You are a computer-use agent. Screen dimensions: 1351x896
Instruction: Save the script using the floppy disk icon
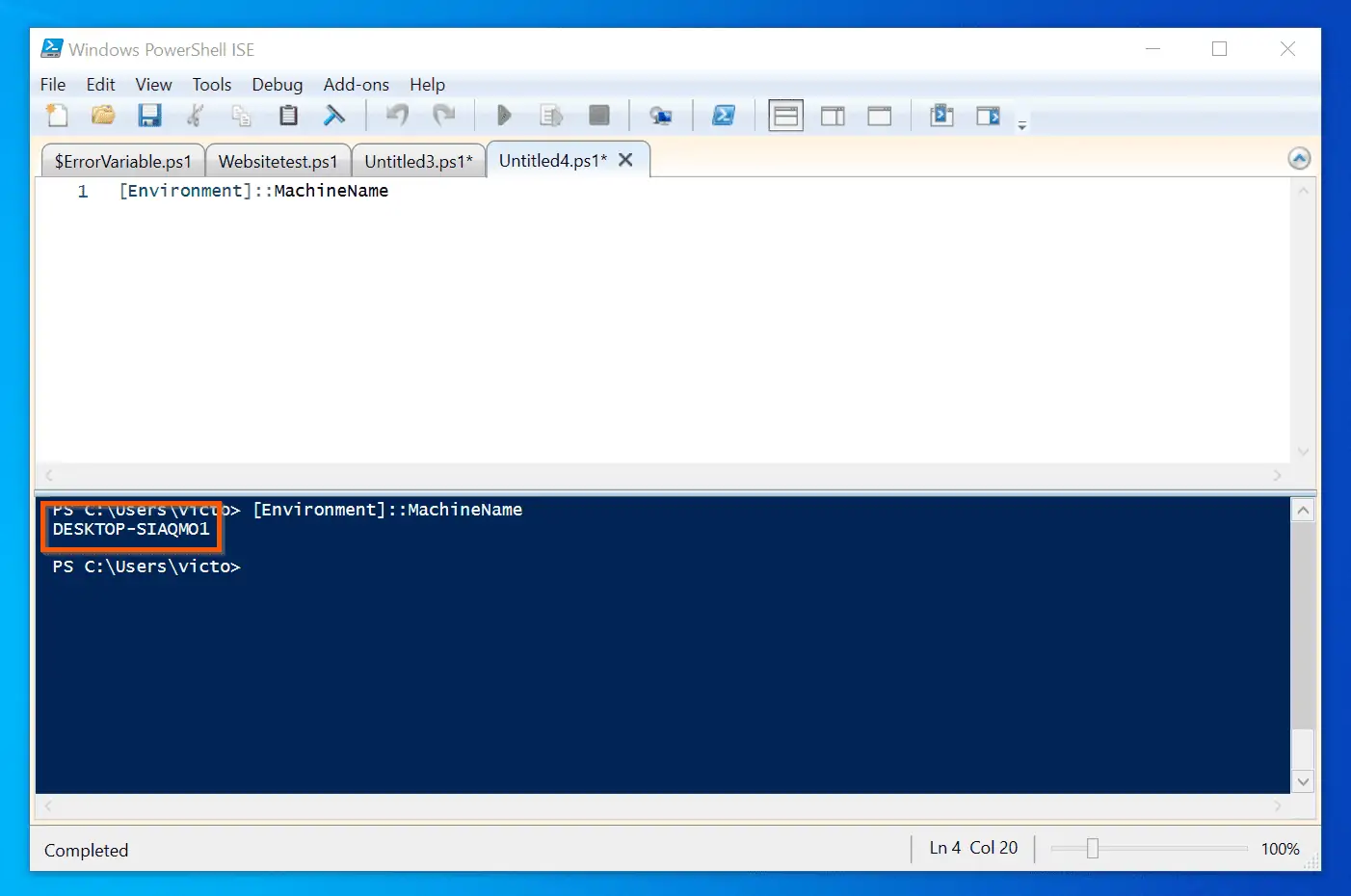[149, 116]
